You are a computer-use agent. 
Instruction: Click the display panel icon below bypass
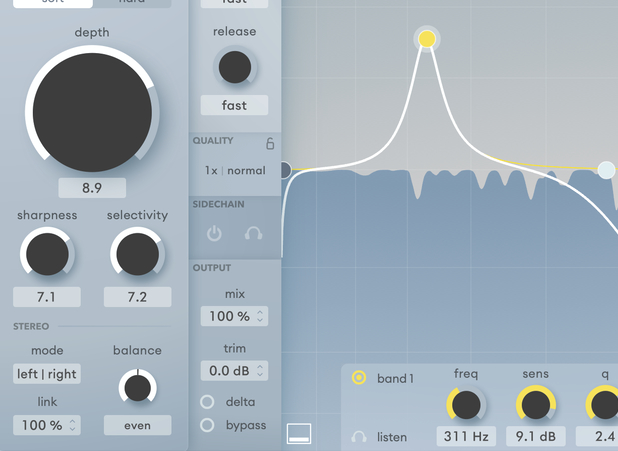coord(299,433)
